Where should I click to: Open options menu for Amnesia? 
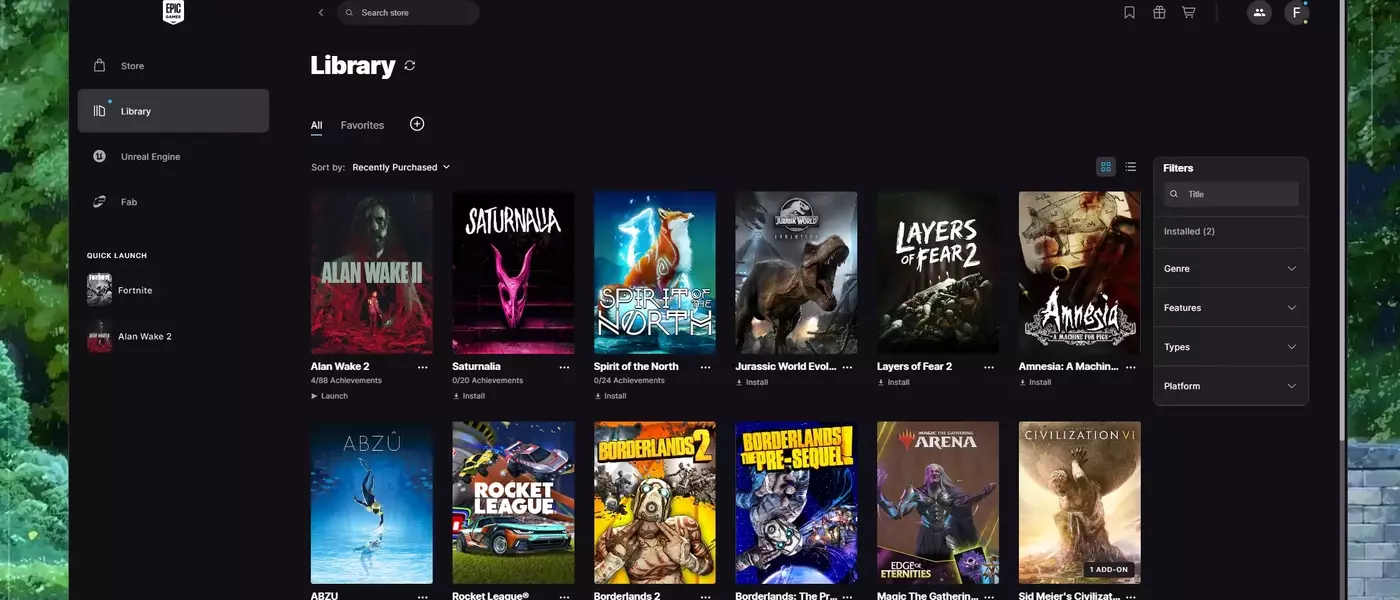(x=1131, y=367)
